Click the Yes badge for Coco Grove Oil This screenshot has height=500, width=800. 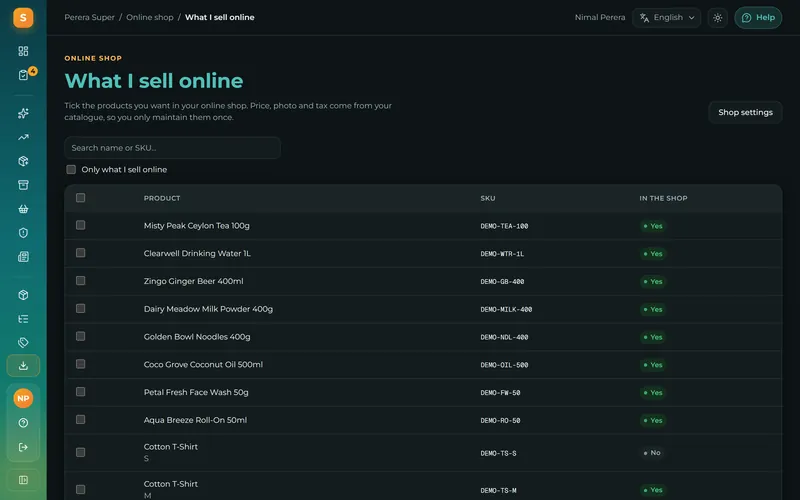pyautogui.click(x=653, y=365)
